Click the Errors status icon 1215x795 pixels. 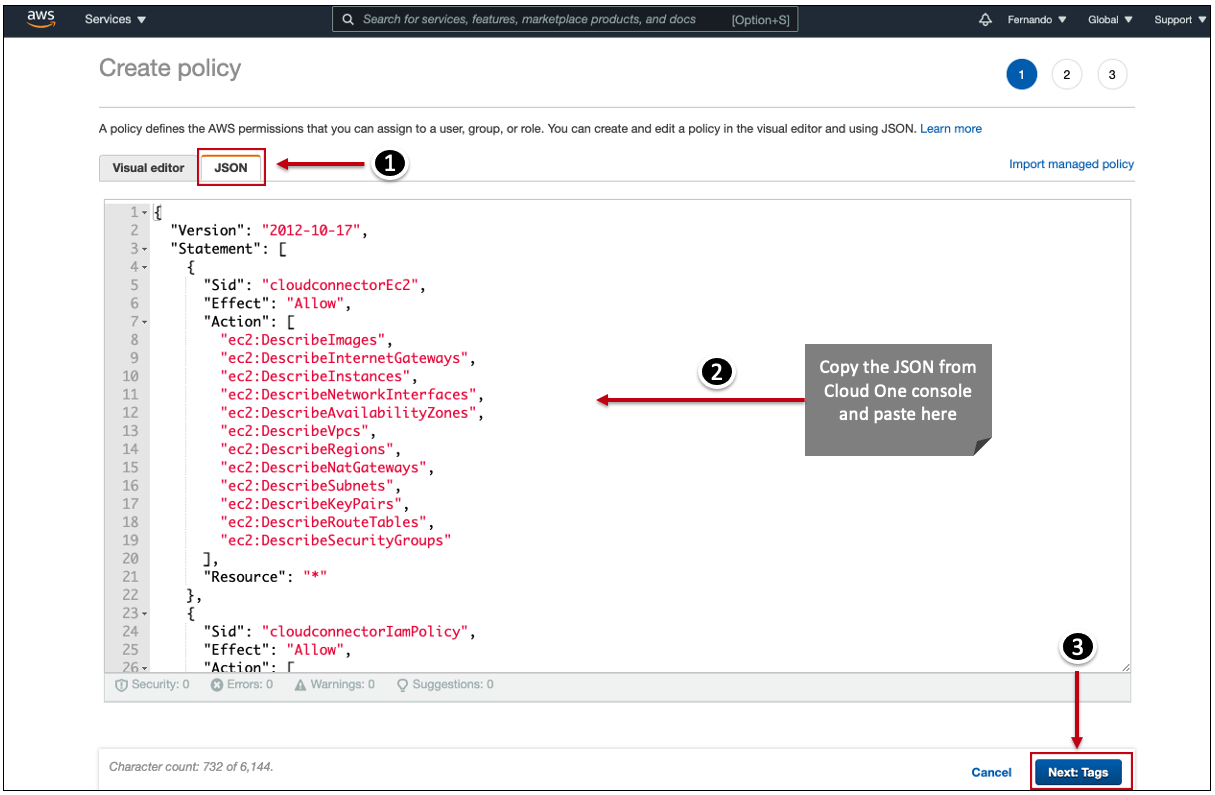point(216,685)
